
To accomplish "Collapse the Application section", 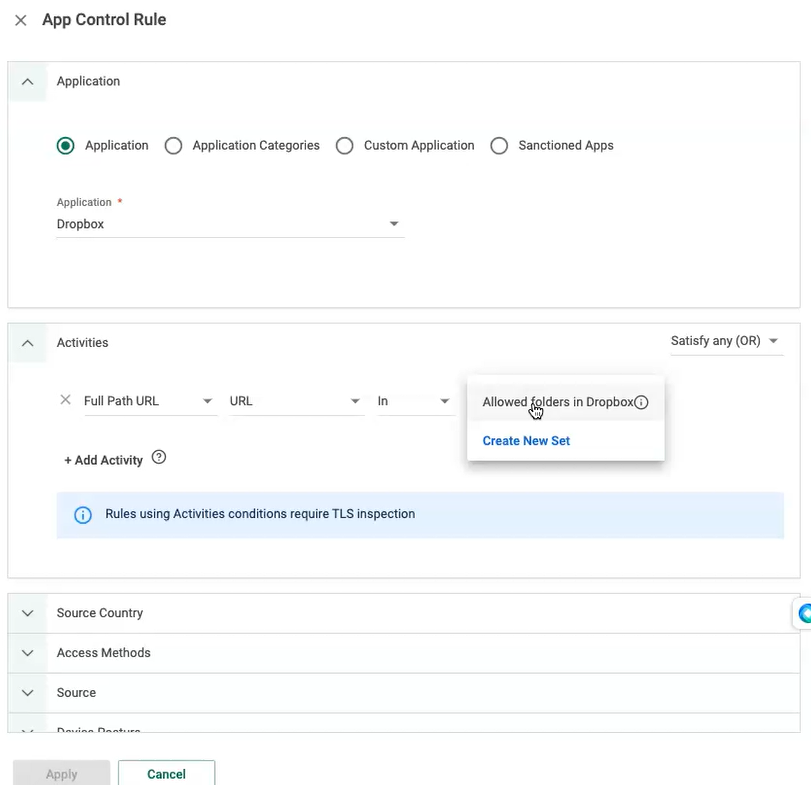I will (27, 81).
